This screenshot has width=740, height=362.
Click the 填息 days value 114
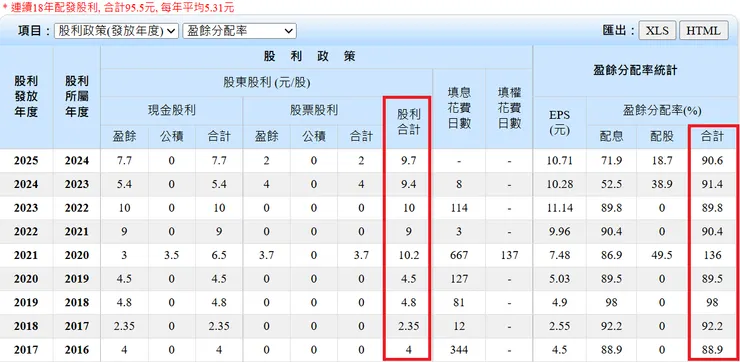459,208
